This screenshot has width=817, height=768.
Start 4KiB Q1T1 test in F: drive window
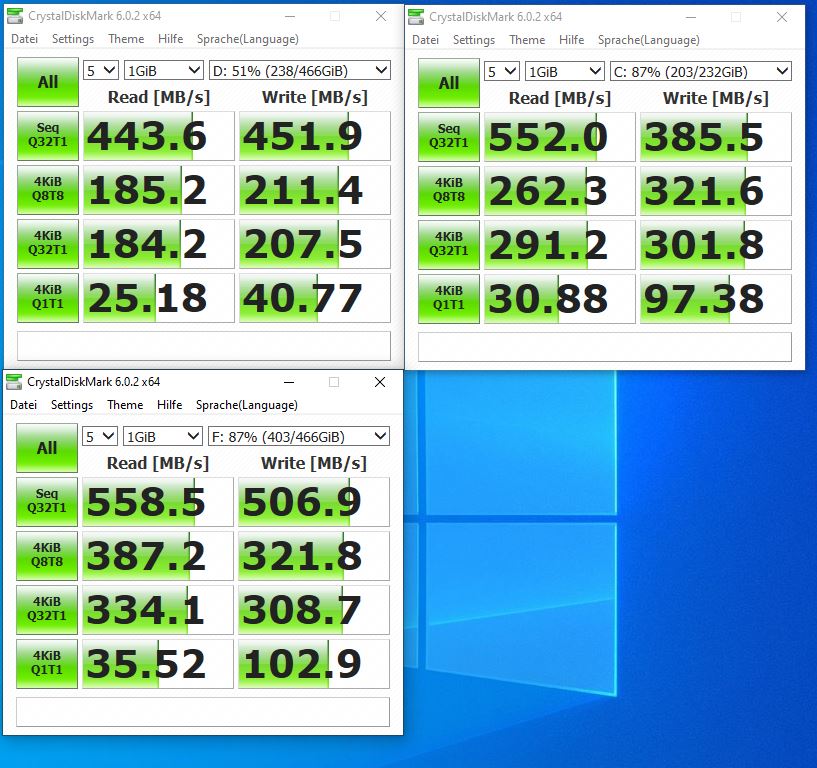47,663
